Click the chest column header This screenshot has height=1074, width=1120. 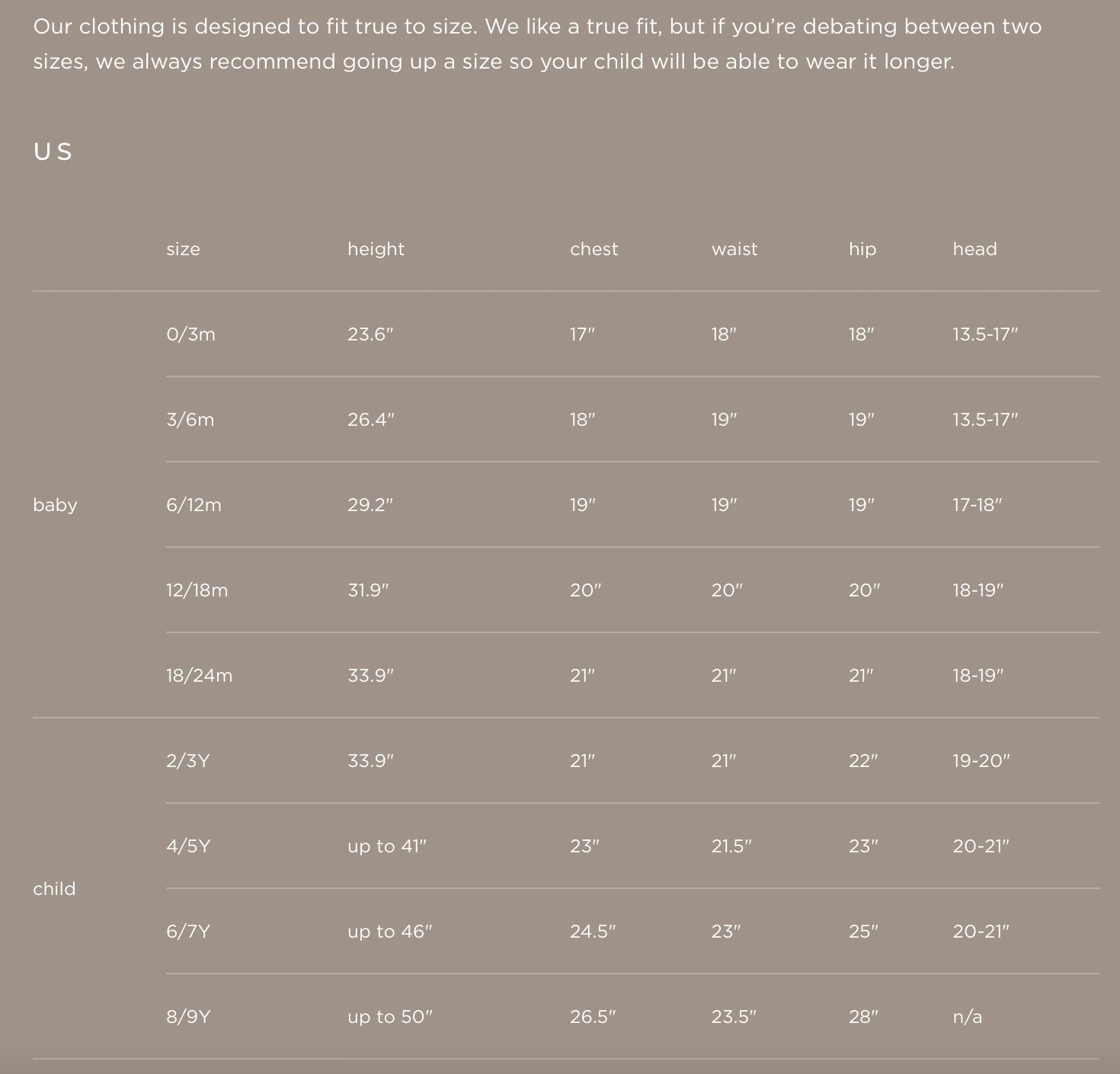594,249
